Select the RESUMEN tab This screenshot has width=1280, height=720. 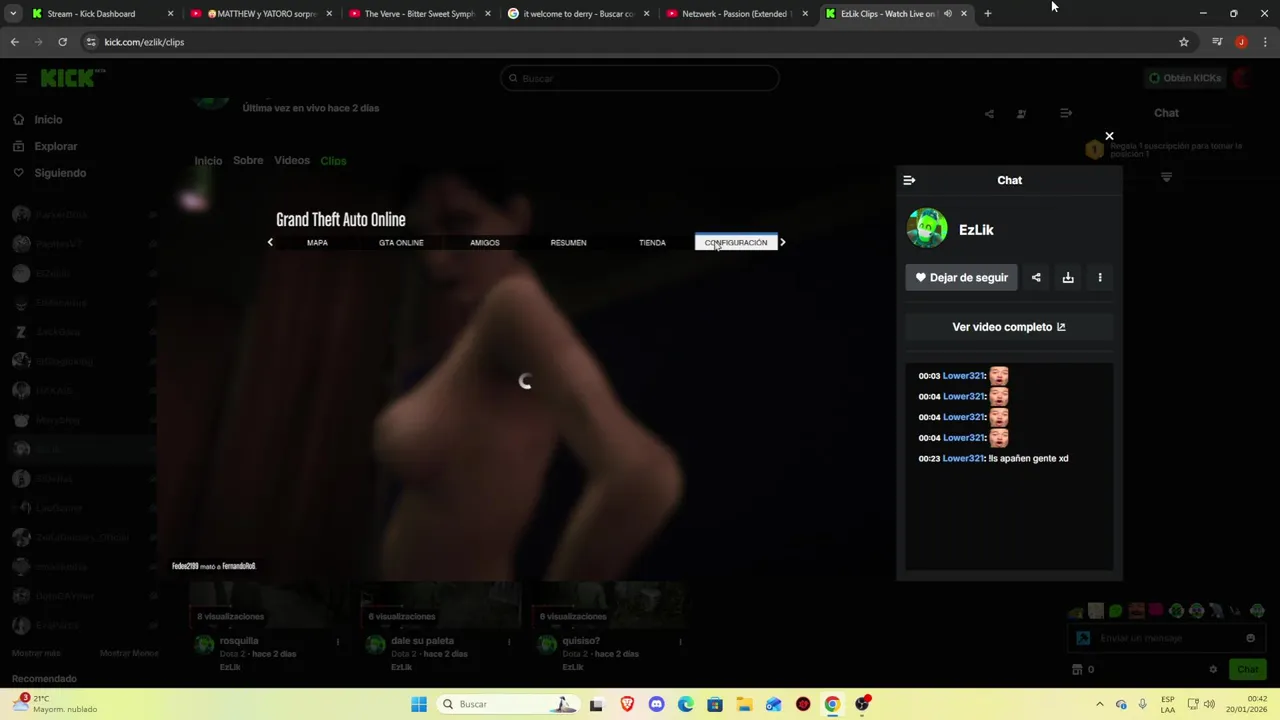(568, 243)
